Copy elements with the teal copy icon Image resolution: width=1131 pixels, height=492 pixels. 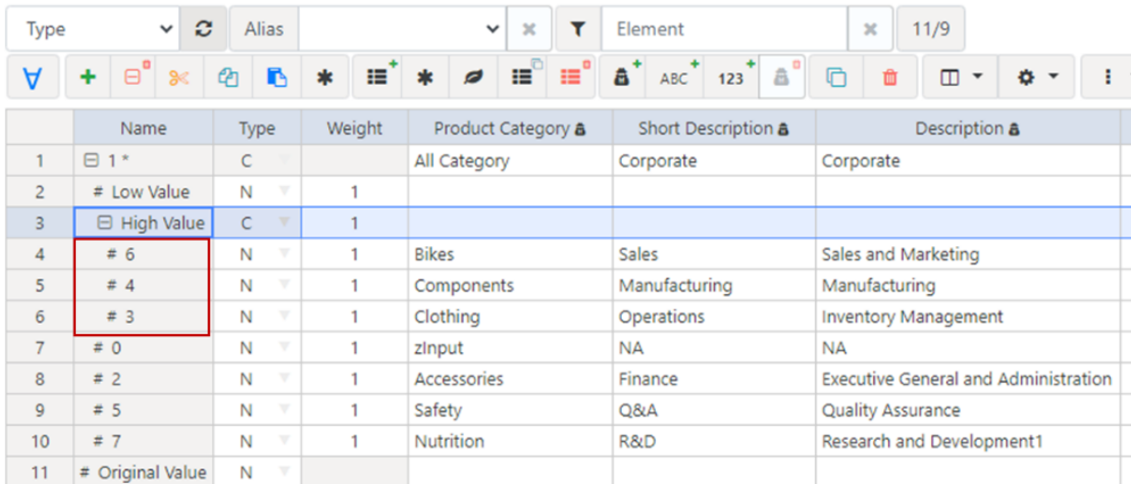[x=228, y=77]
